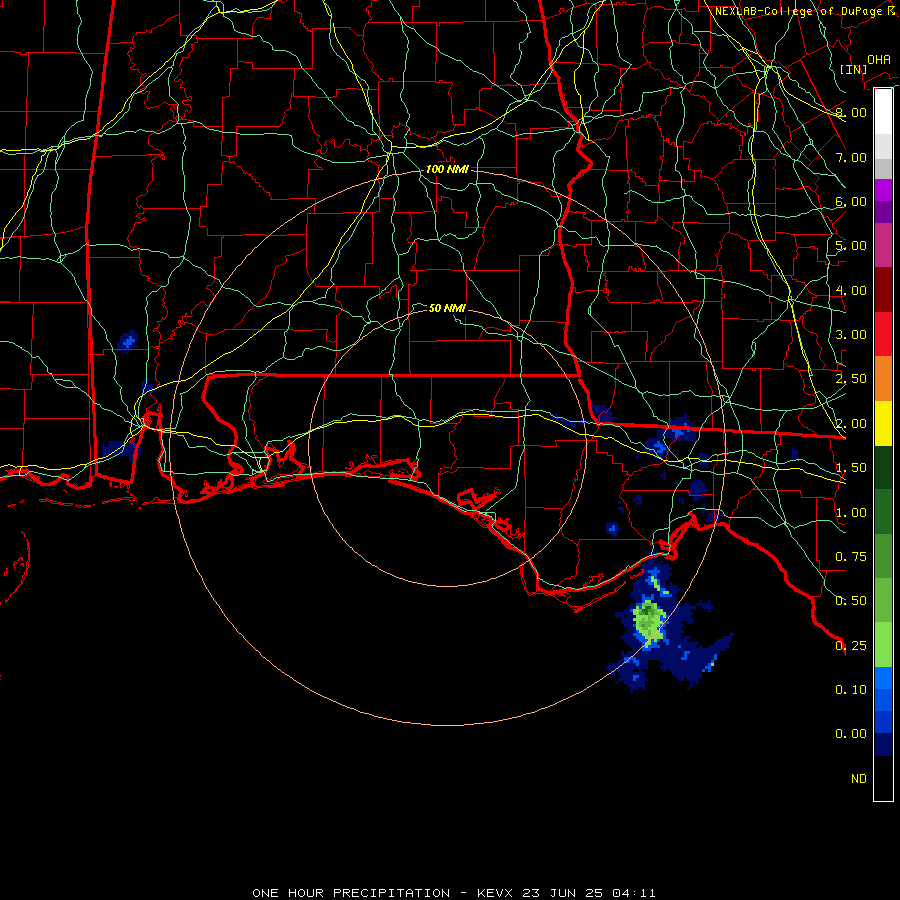Click the KEVX station identifier in the footer

[496, 893]
